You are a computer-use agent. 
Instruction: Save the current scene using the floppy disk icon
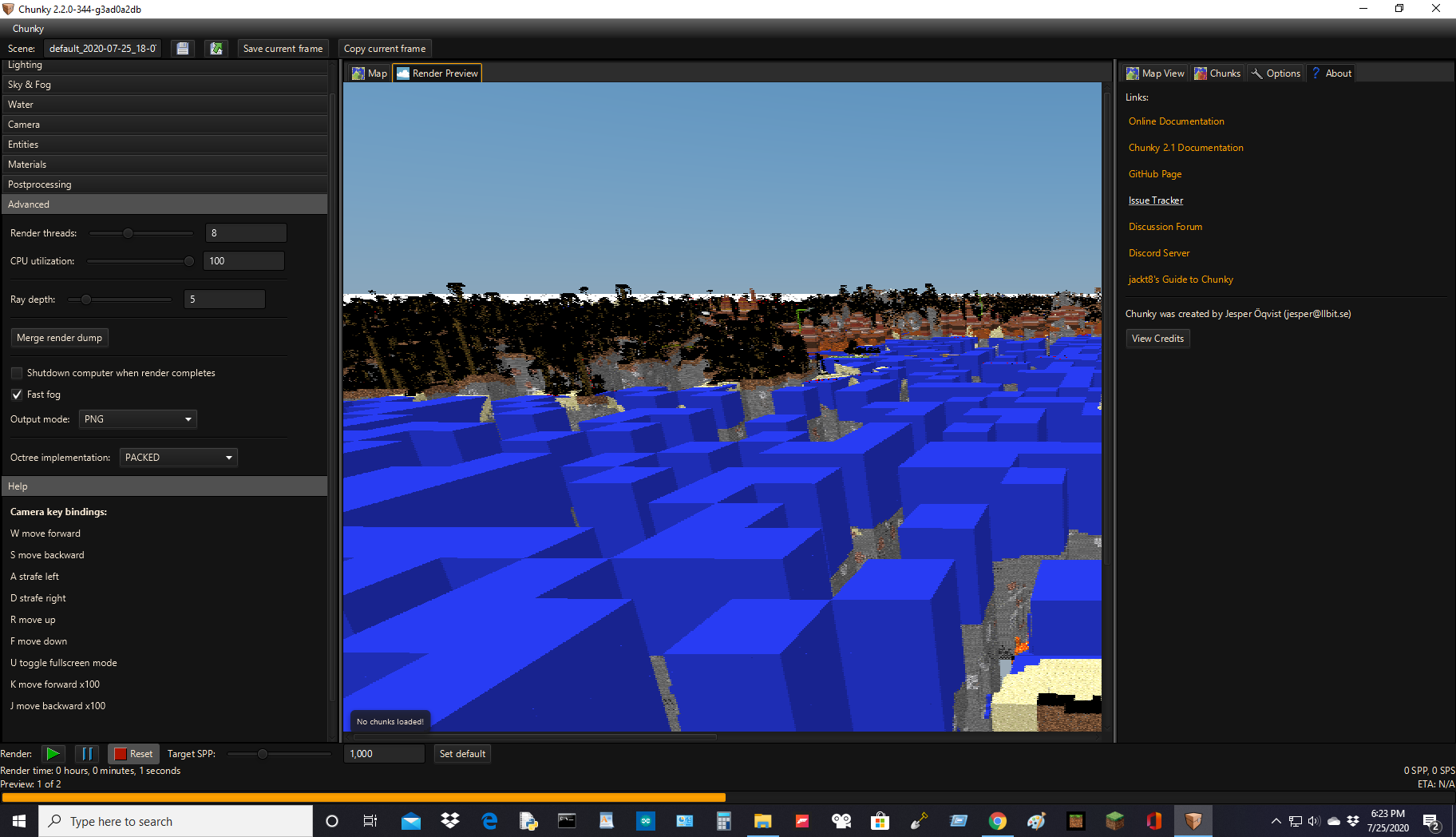tap(182, 48)
